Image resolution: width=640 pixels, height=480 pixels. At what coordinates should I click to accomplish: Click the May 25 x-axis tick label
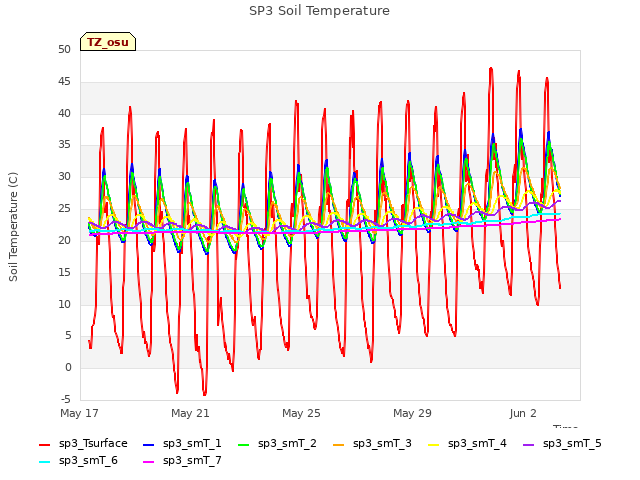coord(301,413)
